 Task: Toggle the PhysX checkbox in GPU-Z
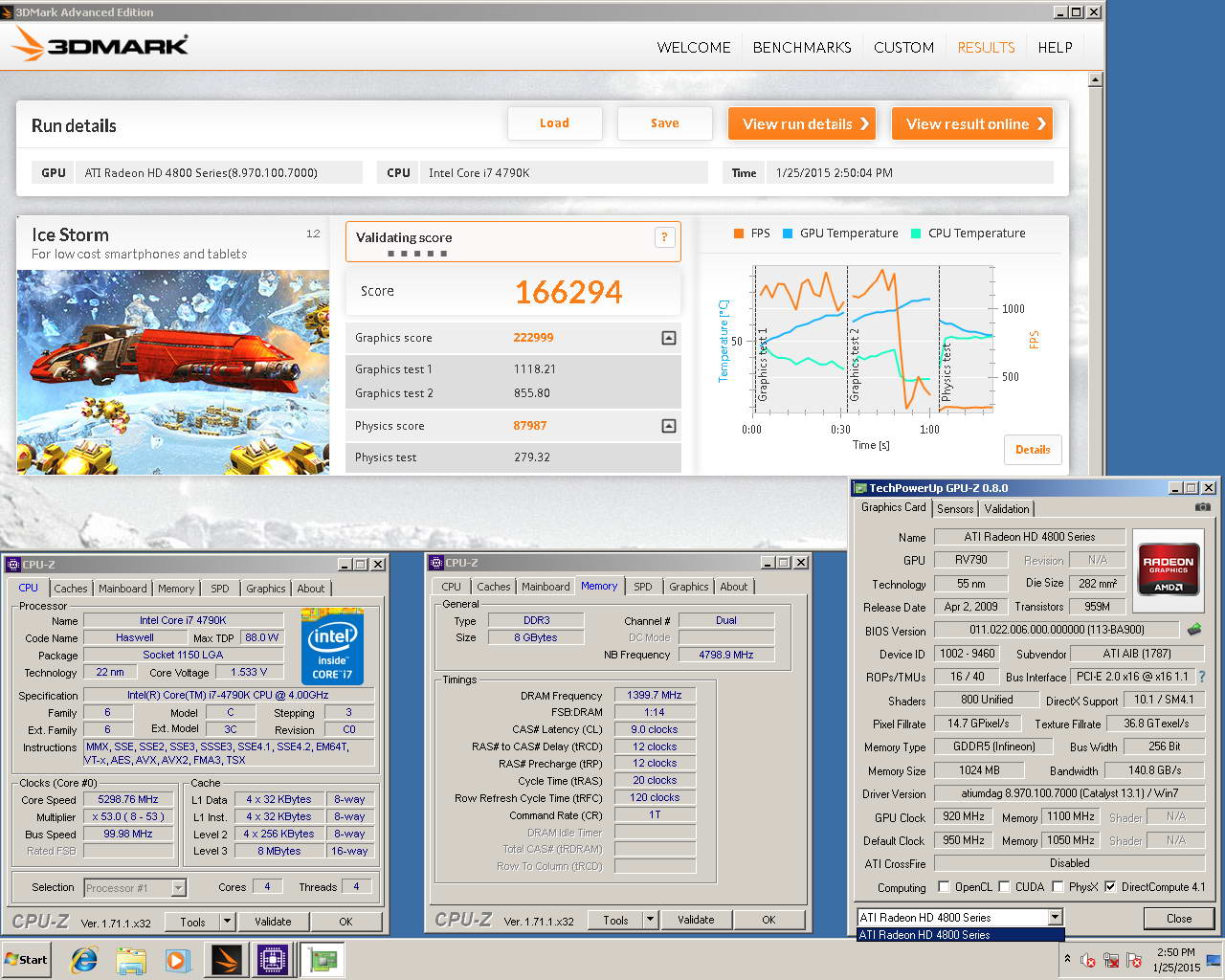(x=1057, y=887)
